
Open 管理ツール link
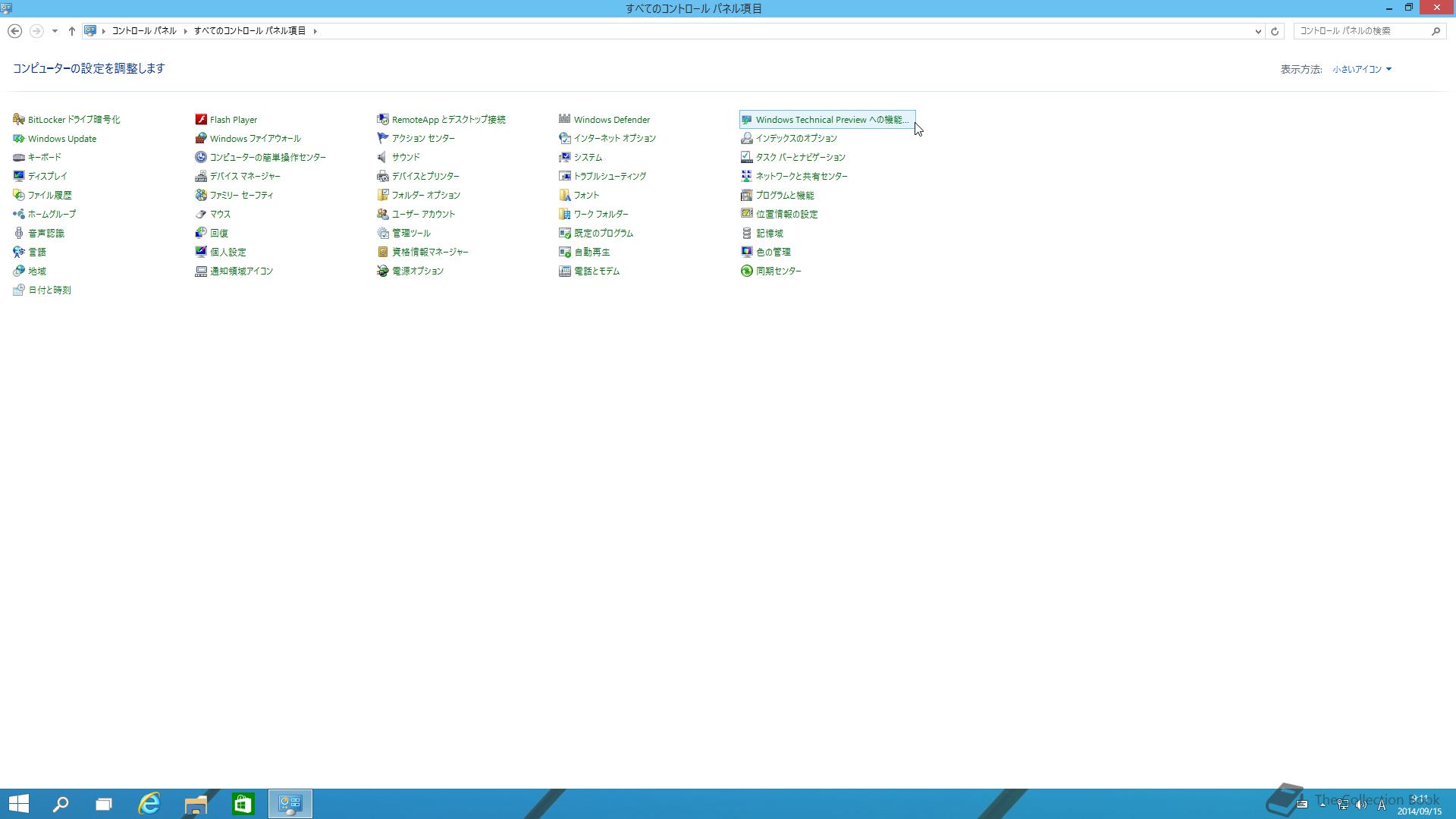click(x=411, y=233)
